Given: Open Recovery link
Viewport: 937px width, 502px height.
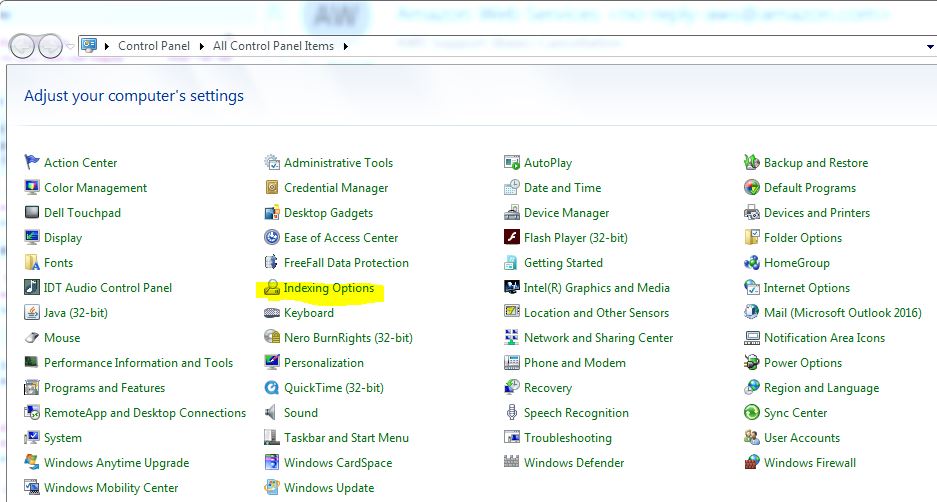Looking at the screenshot, I should coord(548,388).
